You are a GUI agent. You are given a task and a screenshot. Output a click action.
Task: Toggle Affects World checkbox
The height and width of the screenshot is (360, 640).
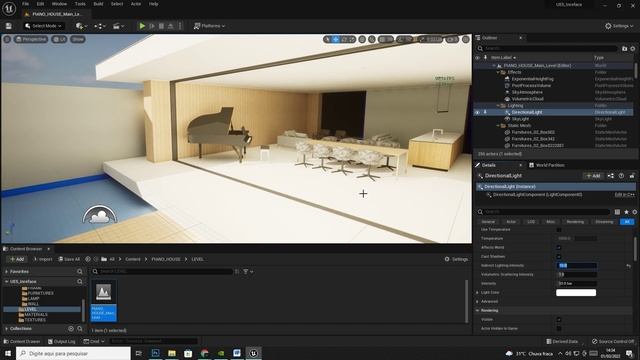click(559, 247)
